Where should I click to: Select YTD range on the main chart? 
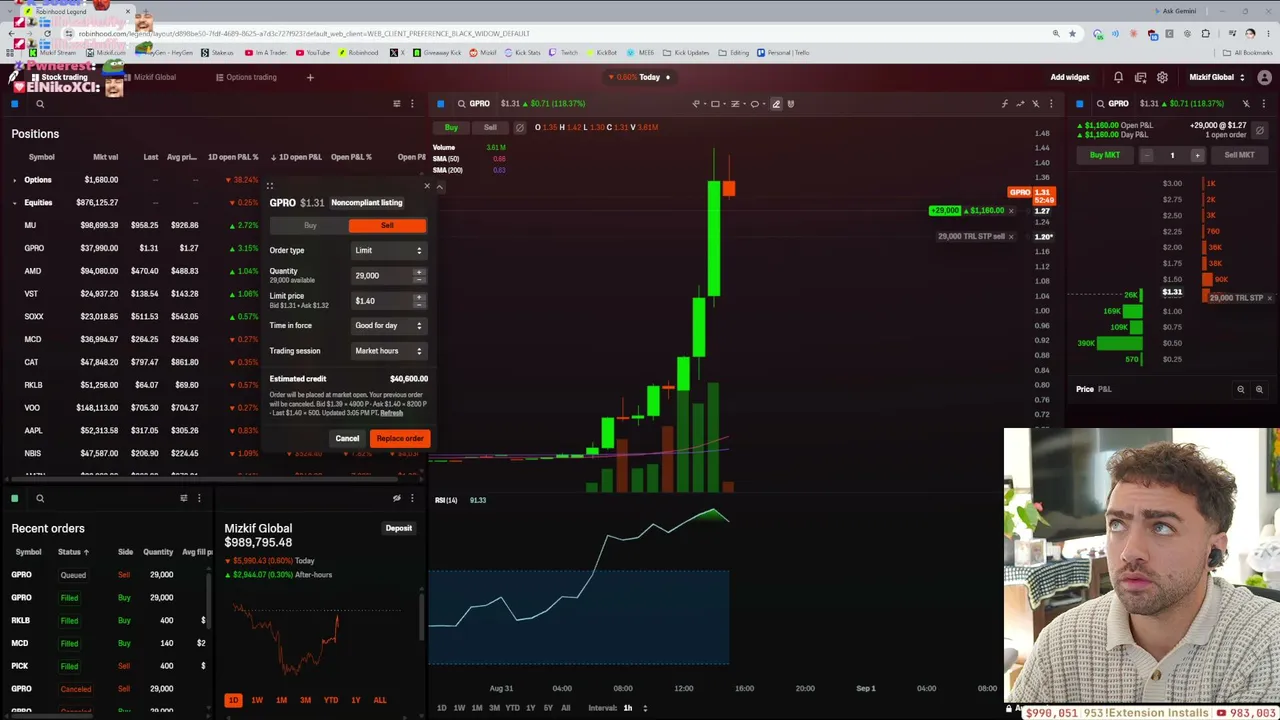point(512,708)
